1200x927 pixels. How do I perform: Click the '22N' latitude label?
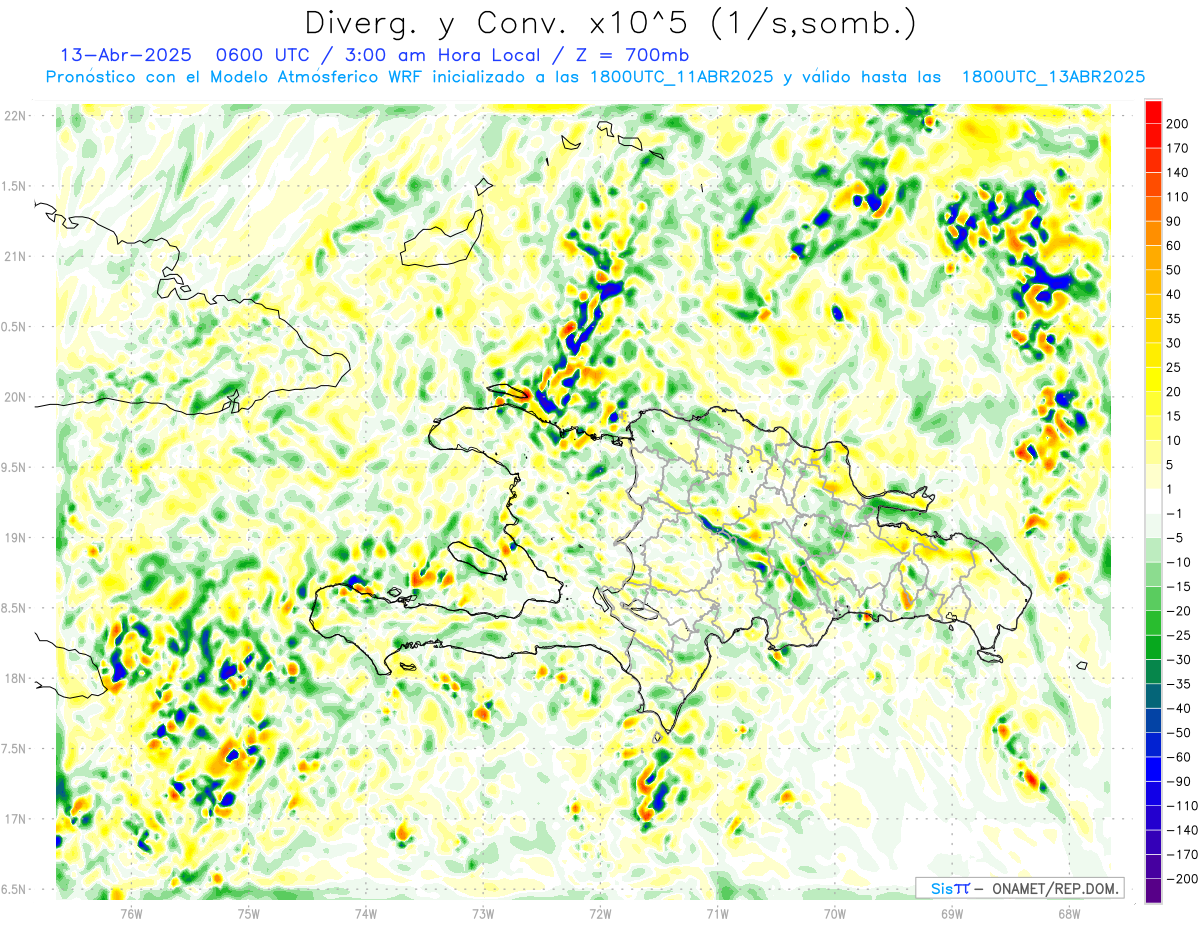pos(16,116)
